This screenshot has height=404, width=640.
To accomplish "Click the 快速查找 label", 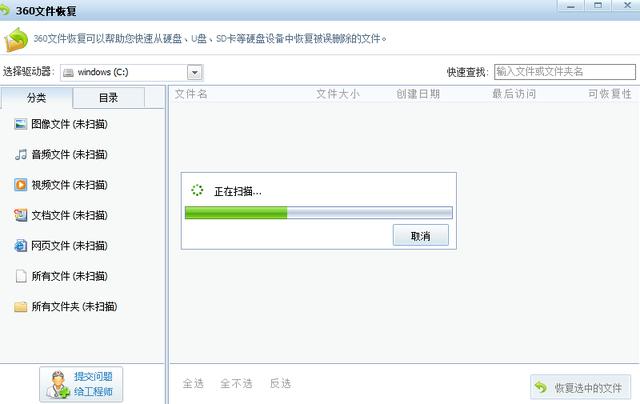I will [x=467, y=72].
